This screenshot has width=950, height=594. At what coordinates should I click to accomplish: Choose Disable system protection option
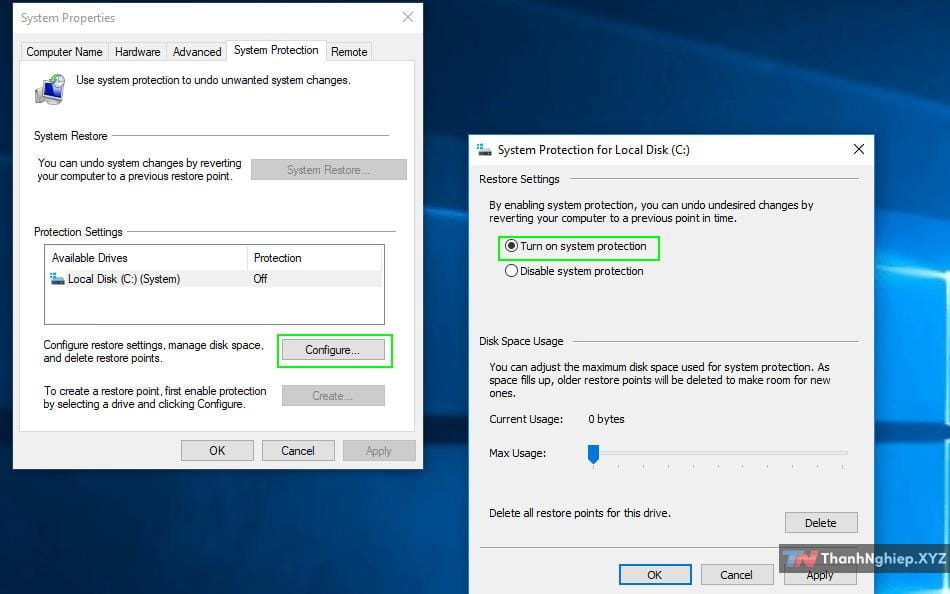coord(574,271)
